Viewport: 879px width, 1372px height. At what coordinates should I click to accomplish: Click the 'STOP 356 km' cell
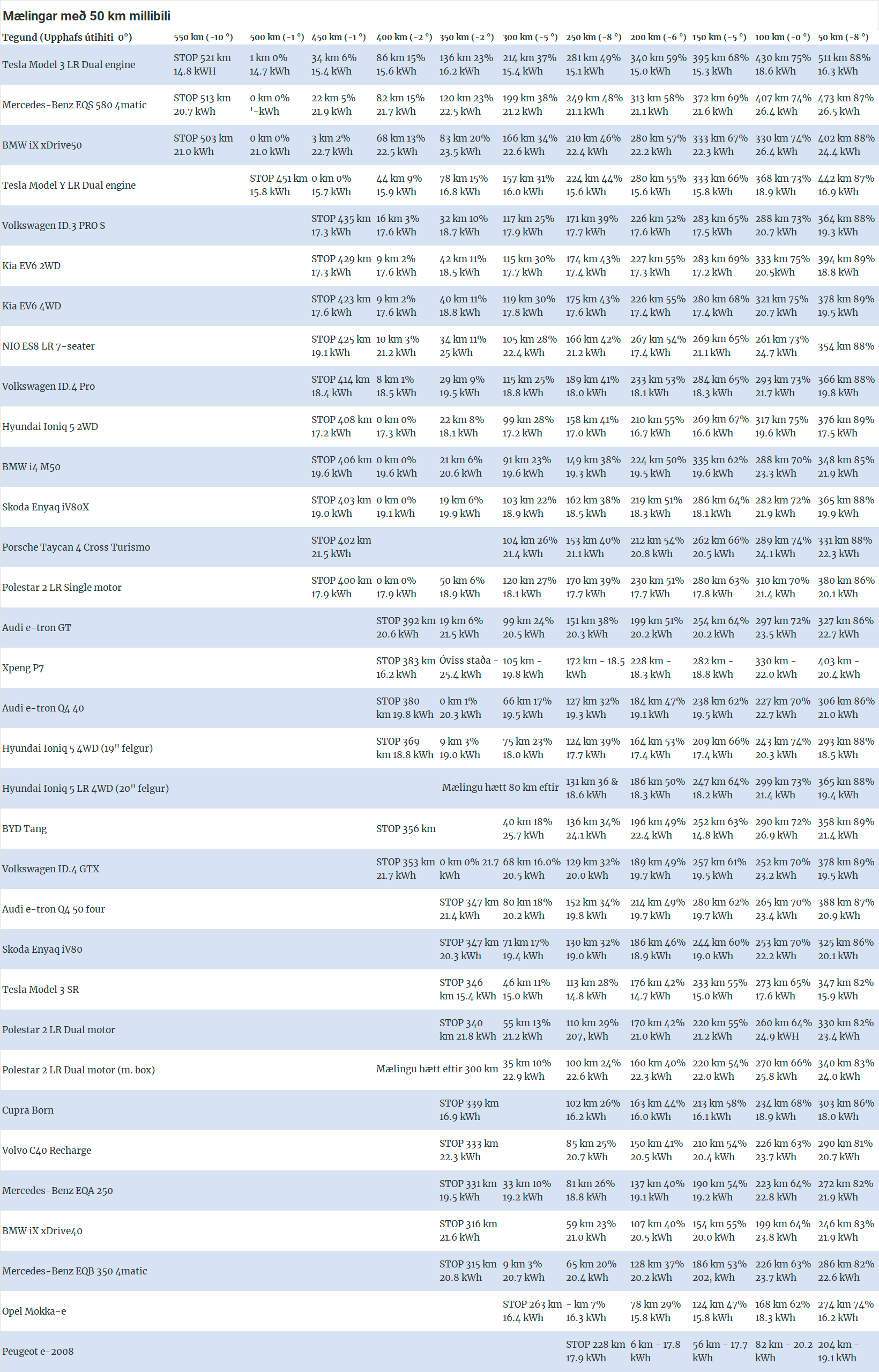(x=406, y=828)
